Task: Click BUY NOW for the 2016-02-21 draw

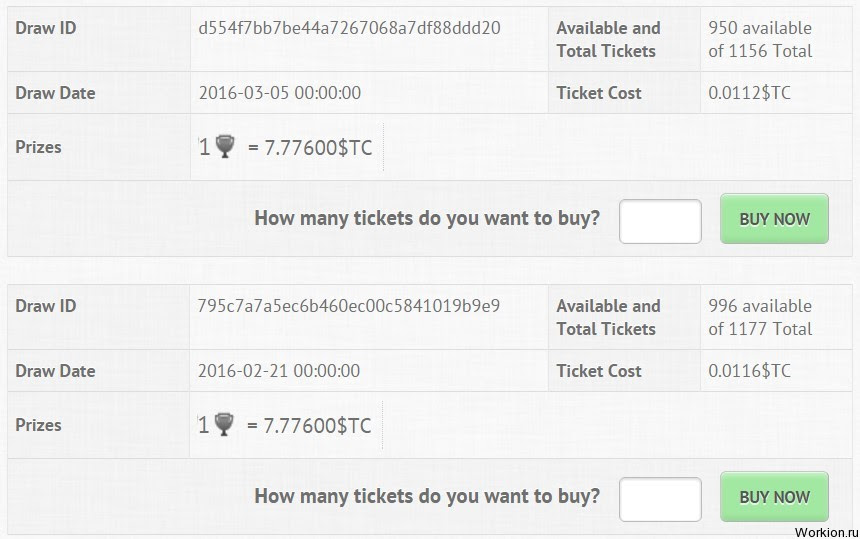Action: (x=774, y=497)
